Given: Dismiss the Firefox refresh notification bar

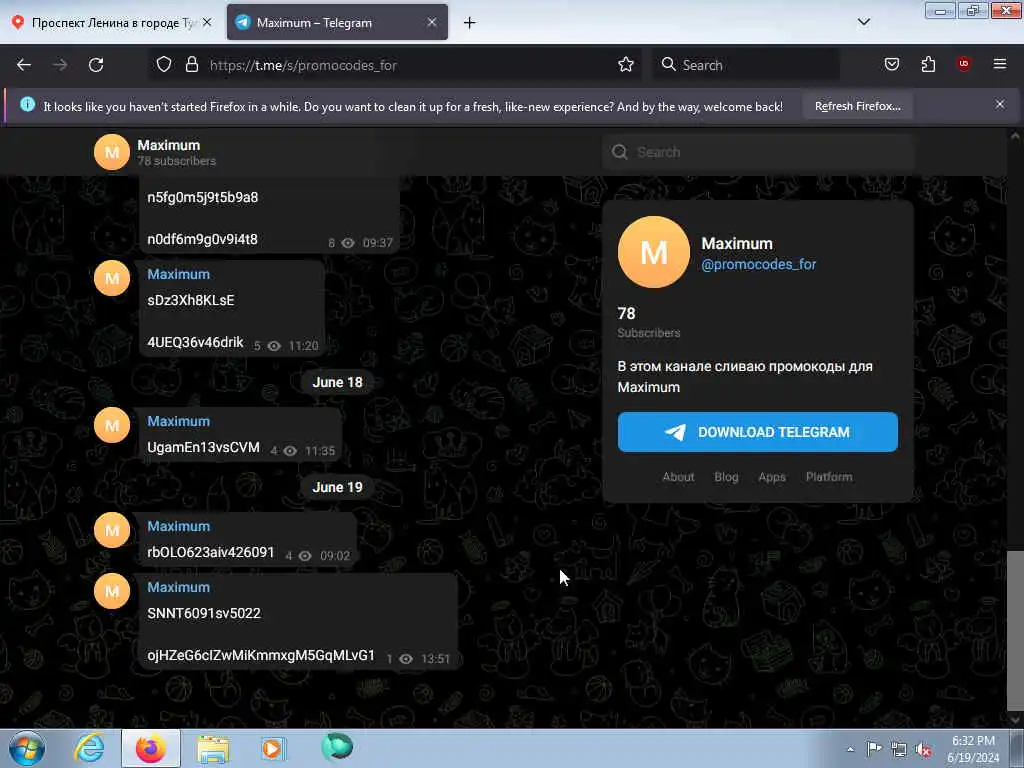Looking at the screenshot, I should (x=999, y=104).
